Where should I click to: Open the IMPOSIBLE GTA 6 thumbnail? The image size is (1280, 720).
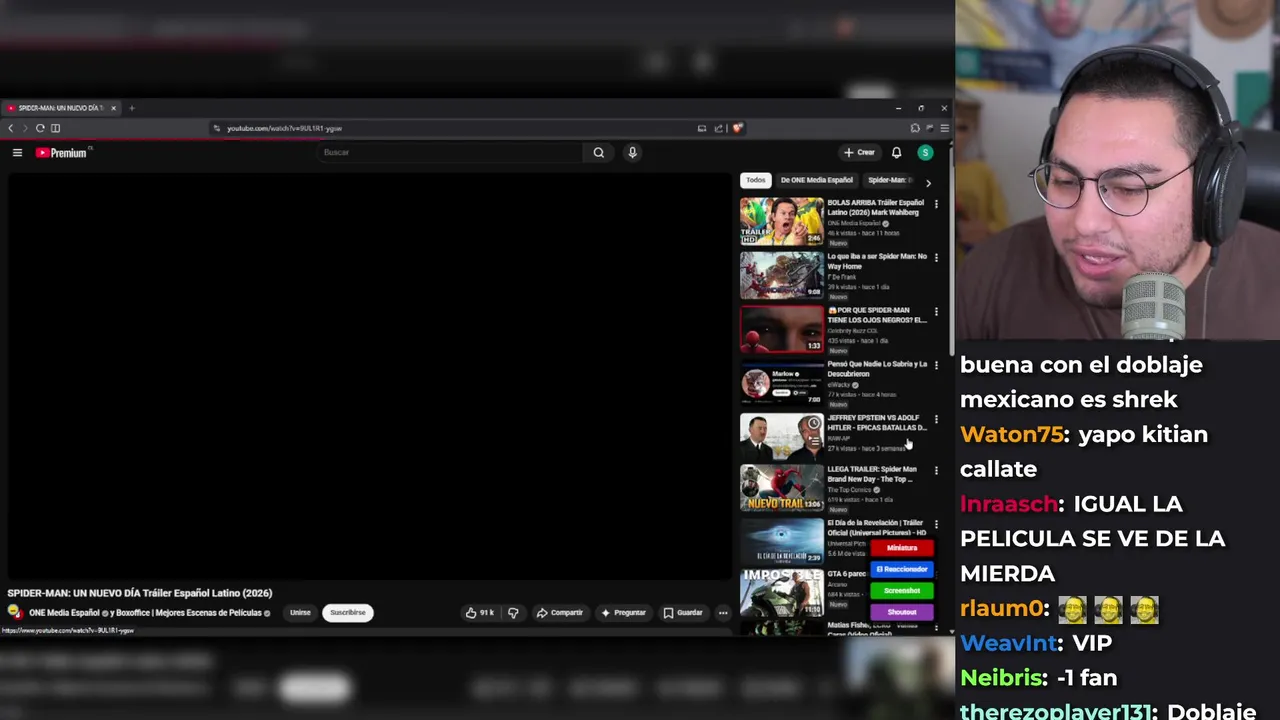point(782,595)
